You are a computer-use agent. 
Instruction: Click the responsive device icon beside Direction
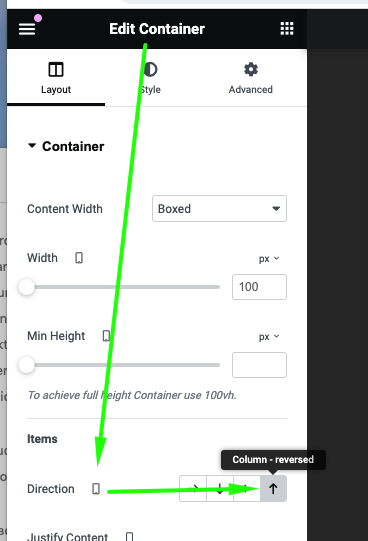96,489
